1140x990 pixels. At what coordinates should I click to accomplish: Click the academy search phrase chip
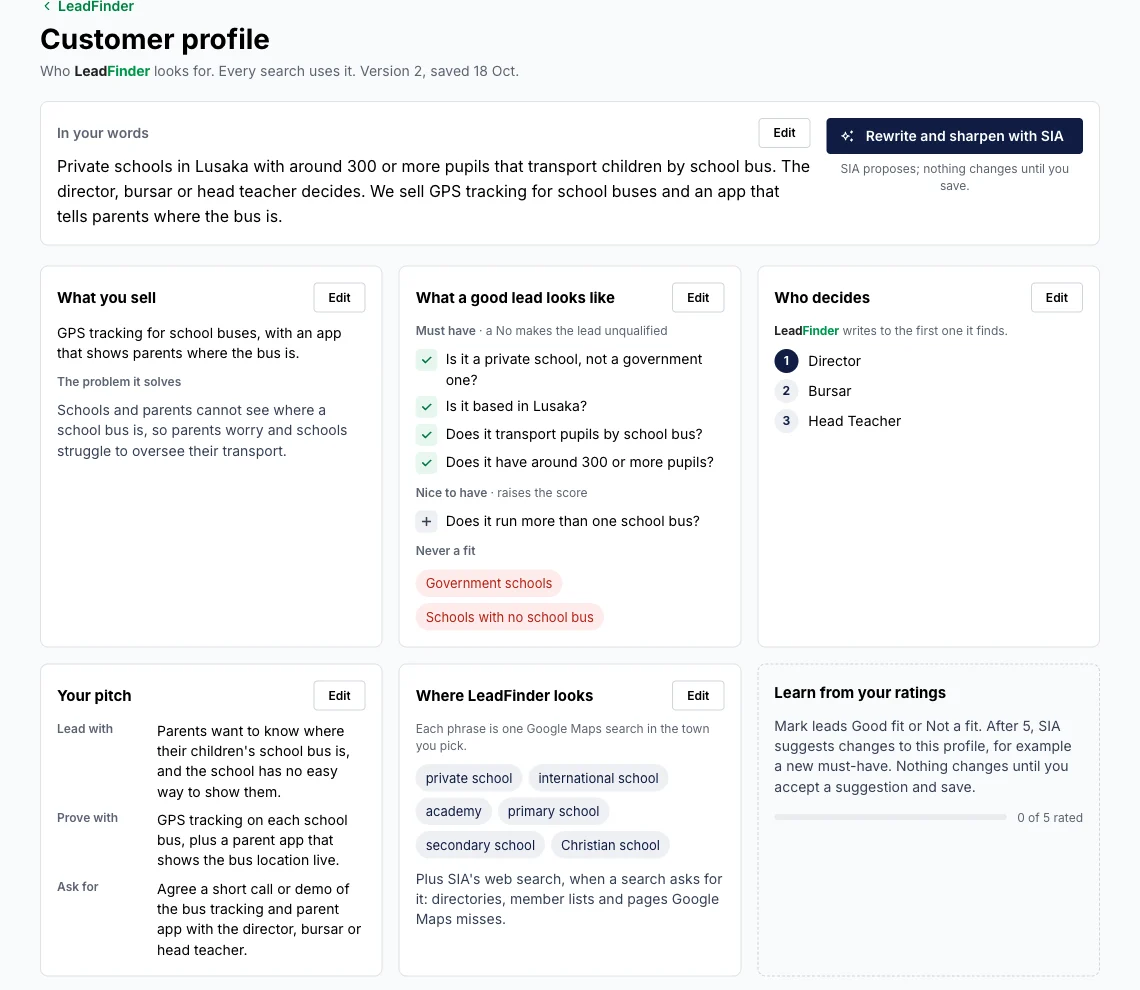[453, 811]
